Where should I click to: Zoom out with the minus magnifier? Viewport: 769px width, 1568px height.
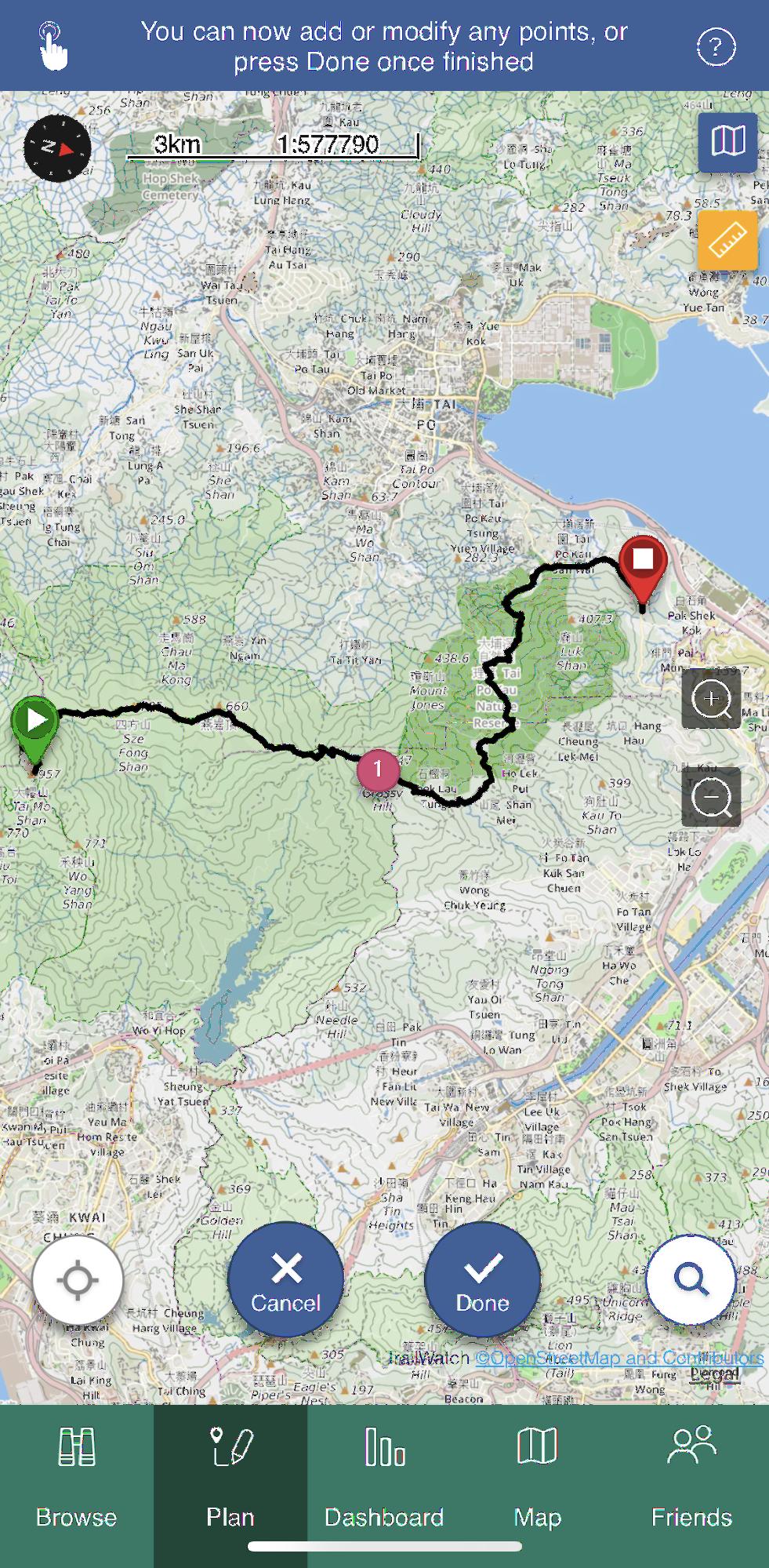(711, 797)
